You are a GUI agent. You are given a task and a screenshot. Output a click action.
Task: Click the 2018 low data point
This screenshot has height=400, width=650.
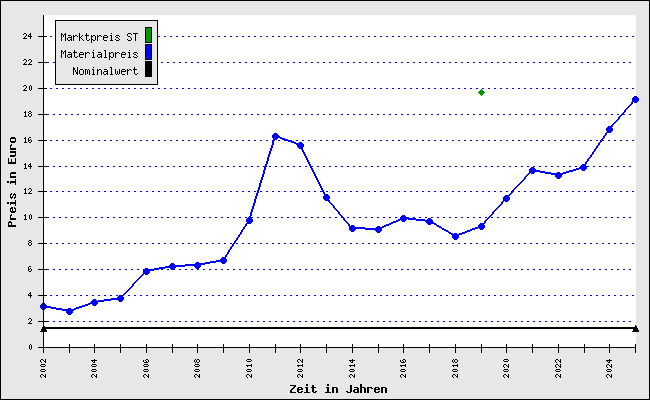(x=456, y=236)
